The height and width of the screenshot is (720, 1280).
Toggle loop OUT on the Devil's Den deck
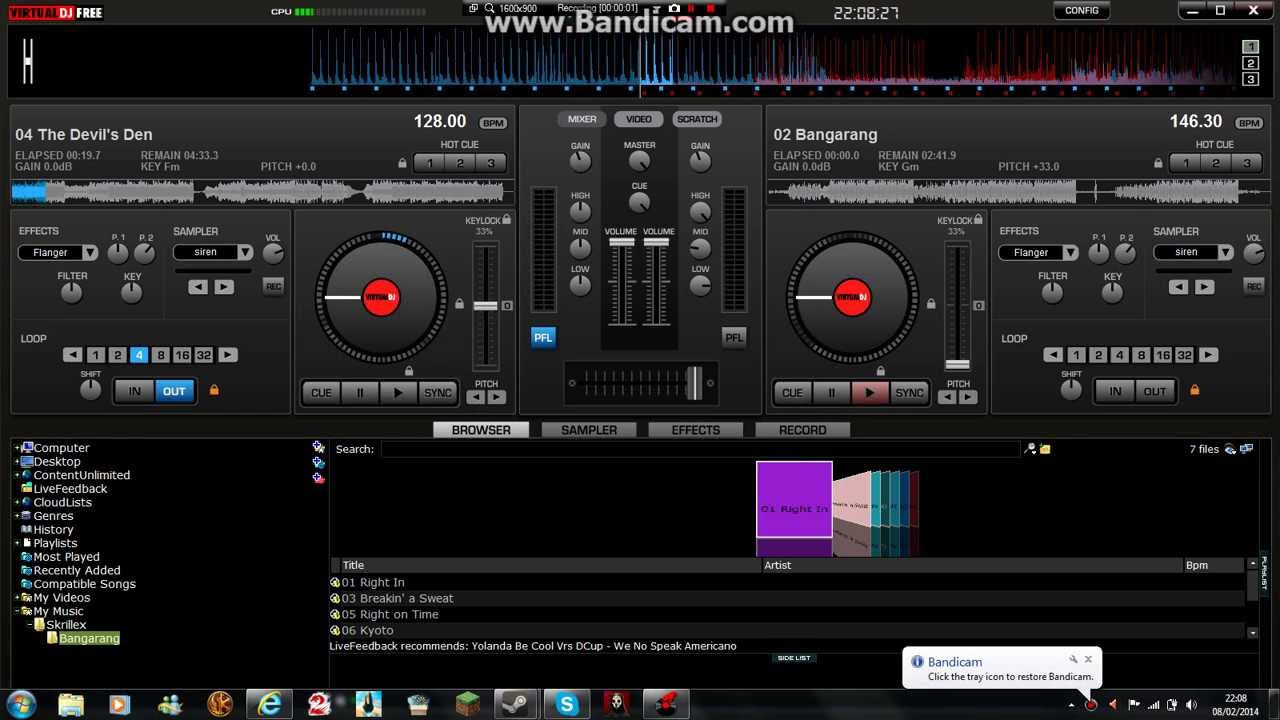pyautogui.click(x=174, y=391)
